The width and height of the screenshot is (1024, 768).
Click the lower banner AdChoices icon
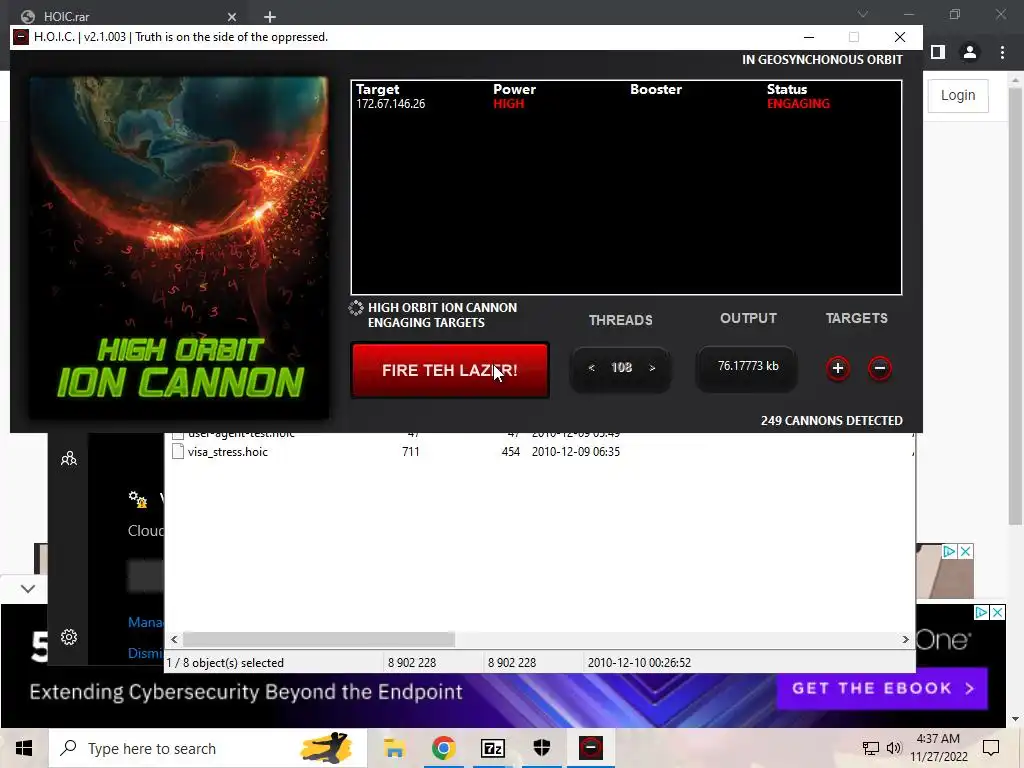click(982, 613)
